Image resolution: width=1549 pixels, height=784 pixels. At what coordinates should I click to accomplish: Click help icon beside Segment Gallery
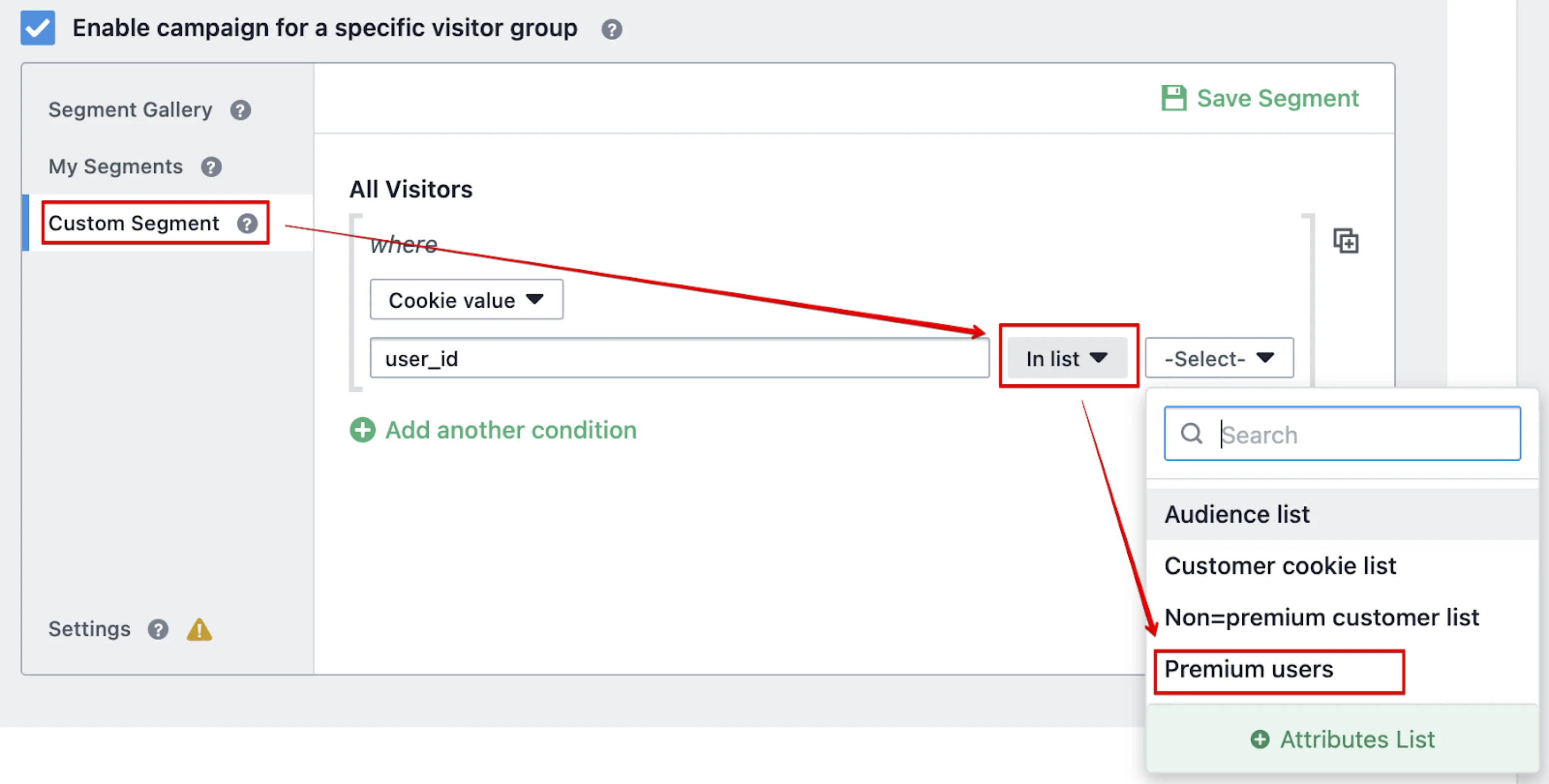pos(241,110)
